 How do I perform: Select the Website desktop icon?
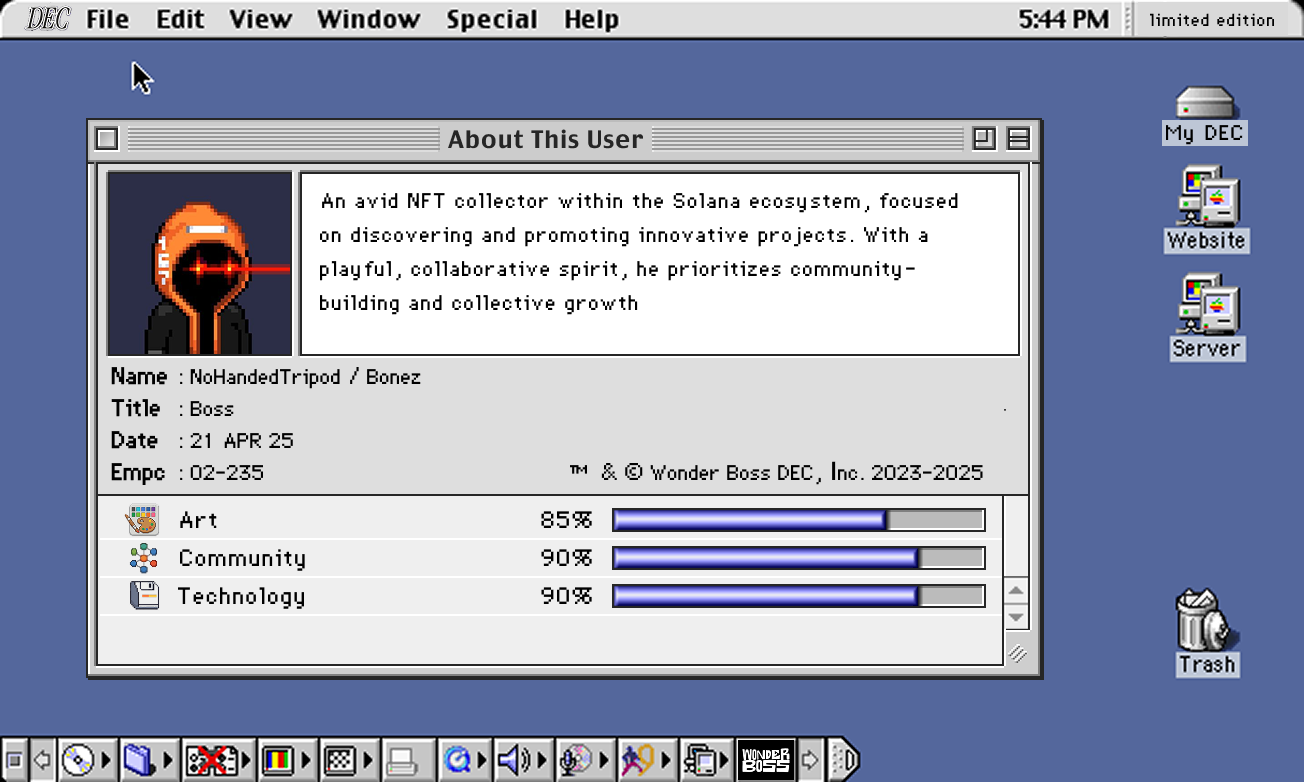pyautogui.click(x=1206, y=210)
